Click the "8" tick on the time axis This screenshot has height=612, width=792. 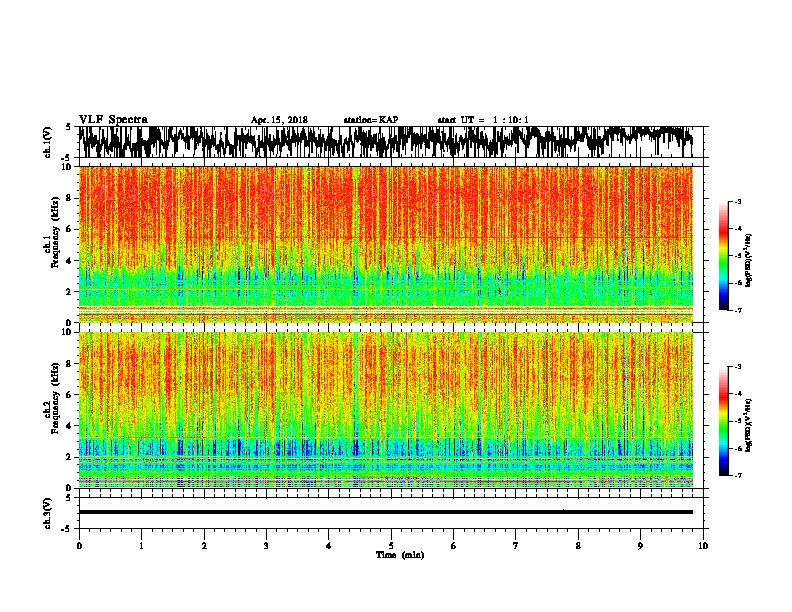[x=578, y=546]
